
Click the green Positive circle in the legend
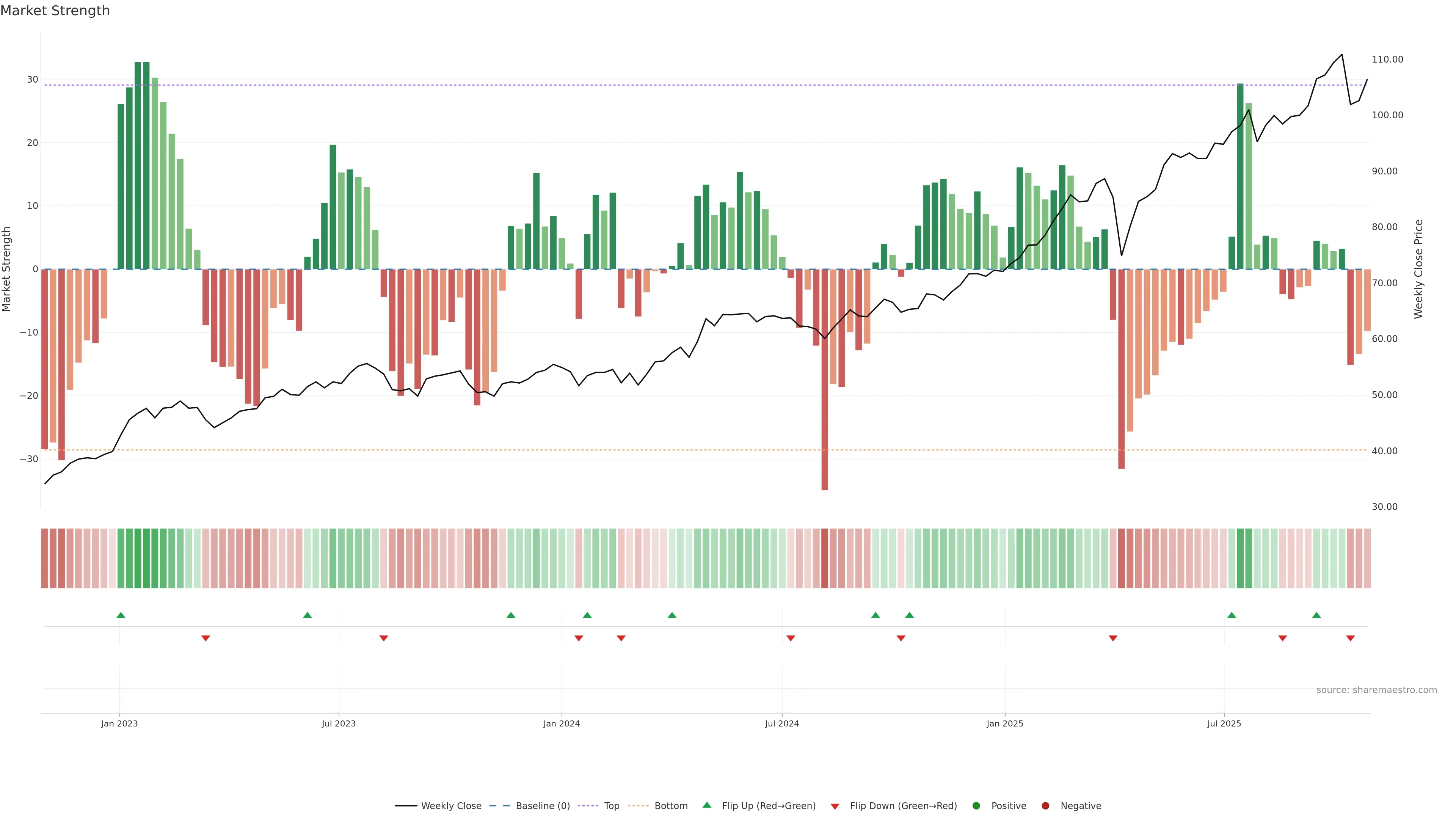point(976,806)
